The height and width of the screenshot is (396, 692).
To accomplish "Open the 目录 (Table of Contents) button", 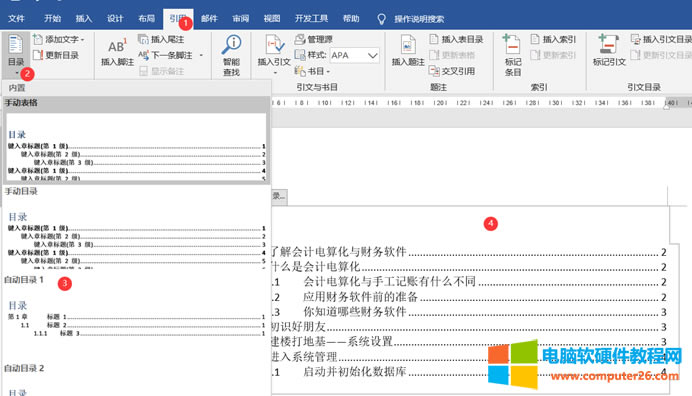I will pos(15,54).
